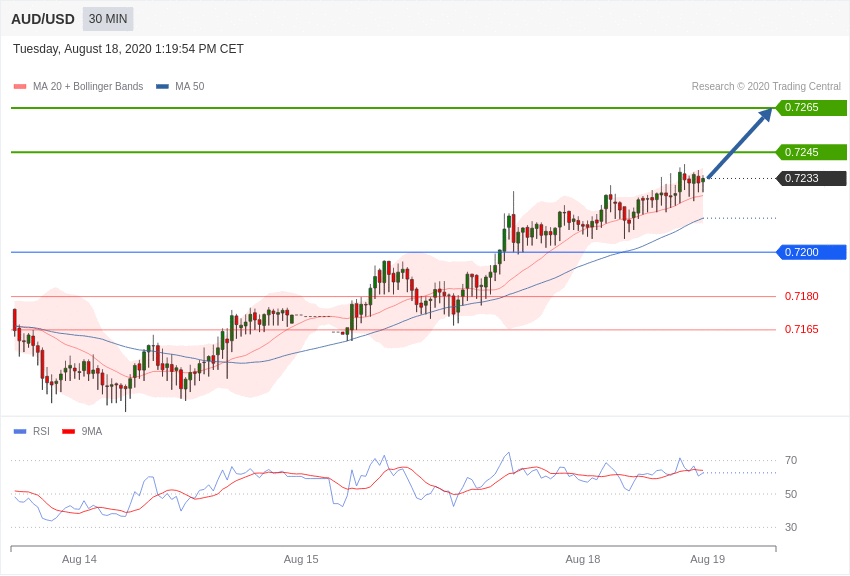Click the MA 50 legend label
Image resolution: width=850 pixels, height=576 pixels.
click(x=190, y=86)
